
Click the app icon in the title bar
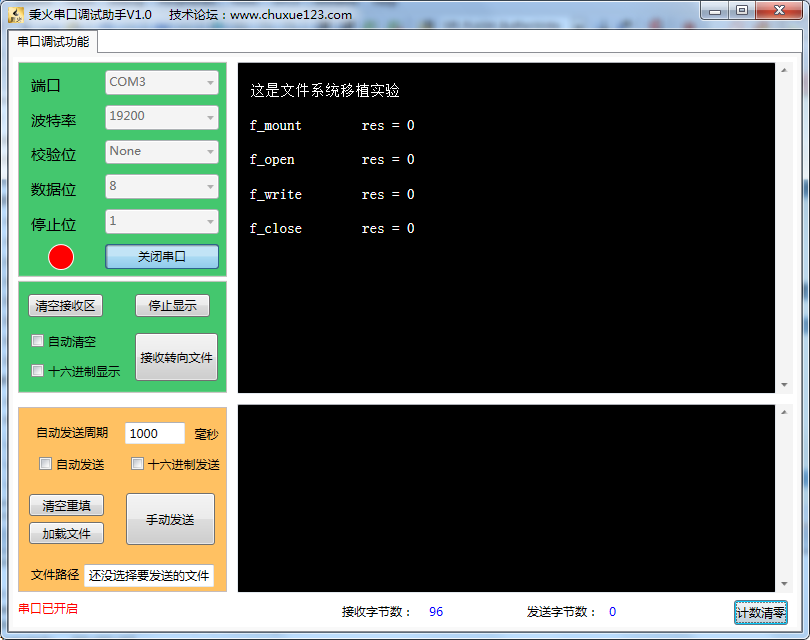pos(16,15)
